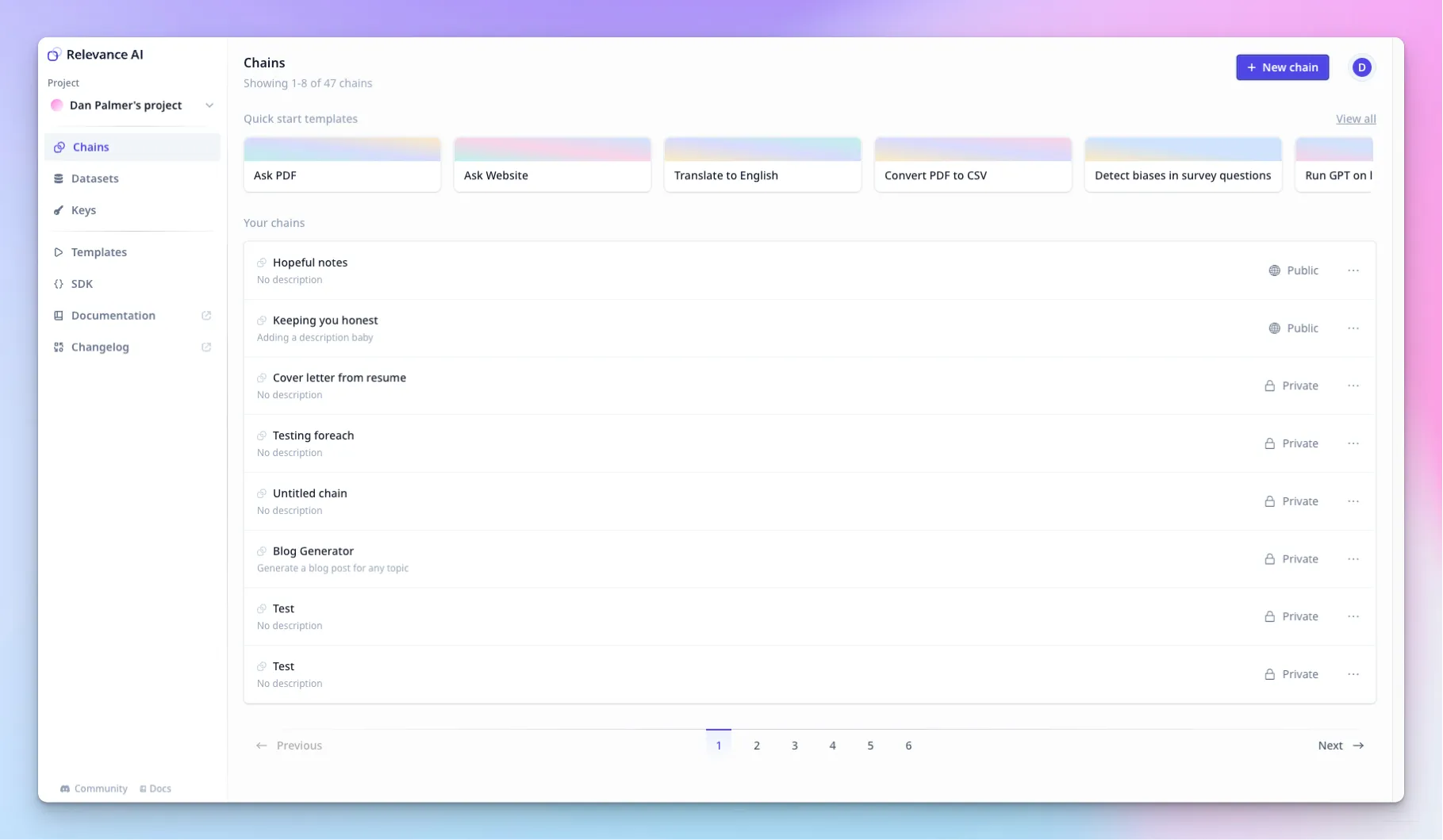Open Documentation via its external link icon
The image size is (1443, 840).
(206, 315)
